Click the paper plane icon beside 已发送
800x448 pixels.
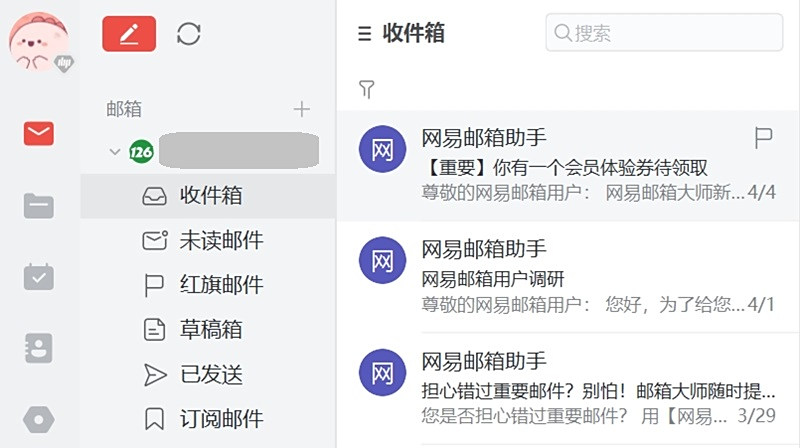coord(155,375)
